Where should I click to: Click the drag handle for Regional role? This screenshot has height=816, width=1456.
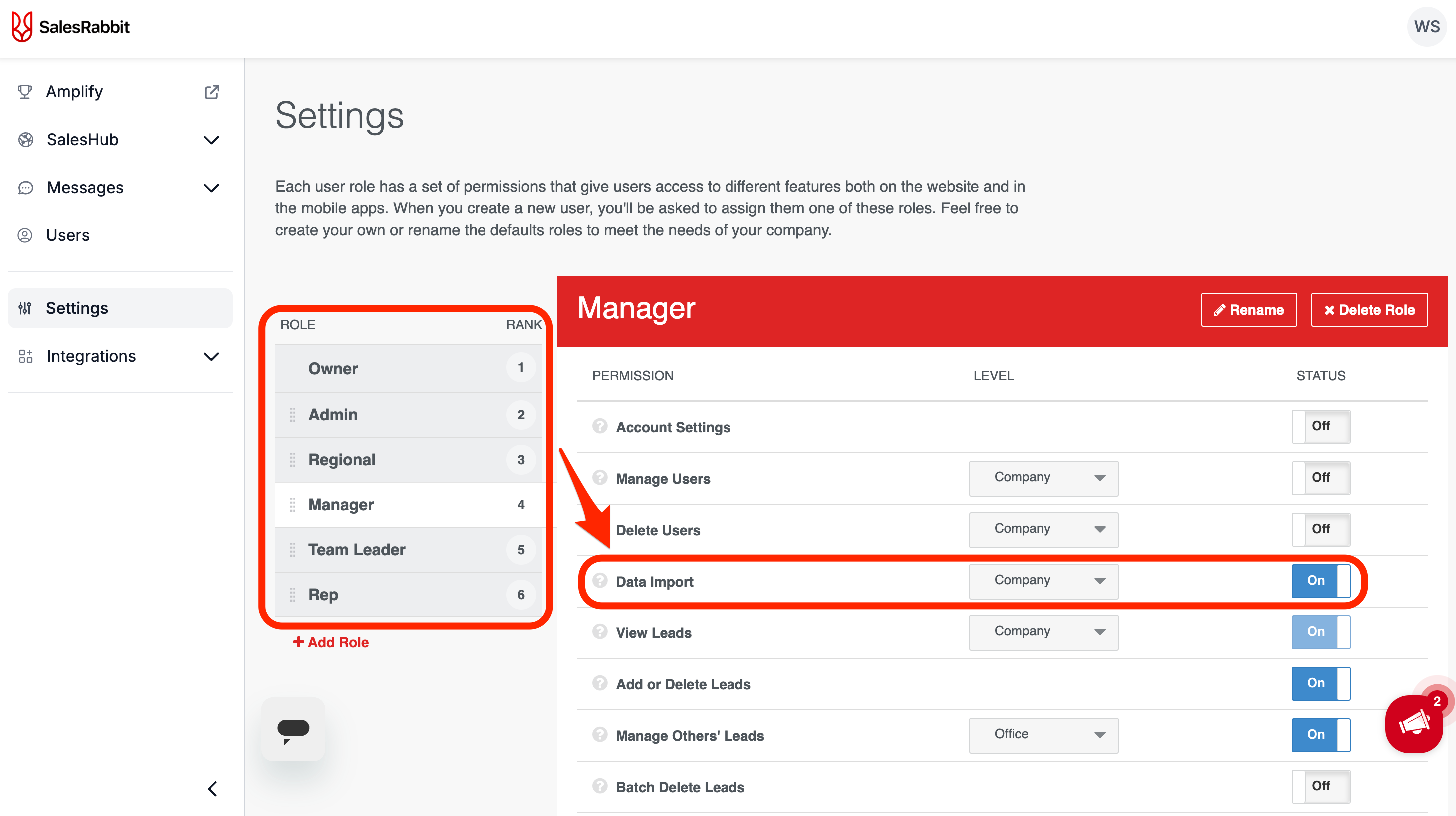[x=293, y=460]
